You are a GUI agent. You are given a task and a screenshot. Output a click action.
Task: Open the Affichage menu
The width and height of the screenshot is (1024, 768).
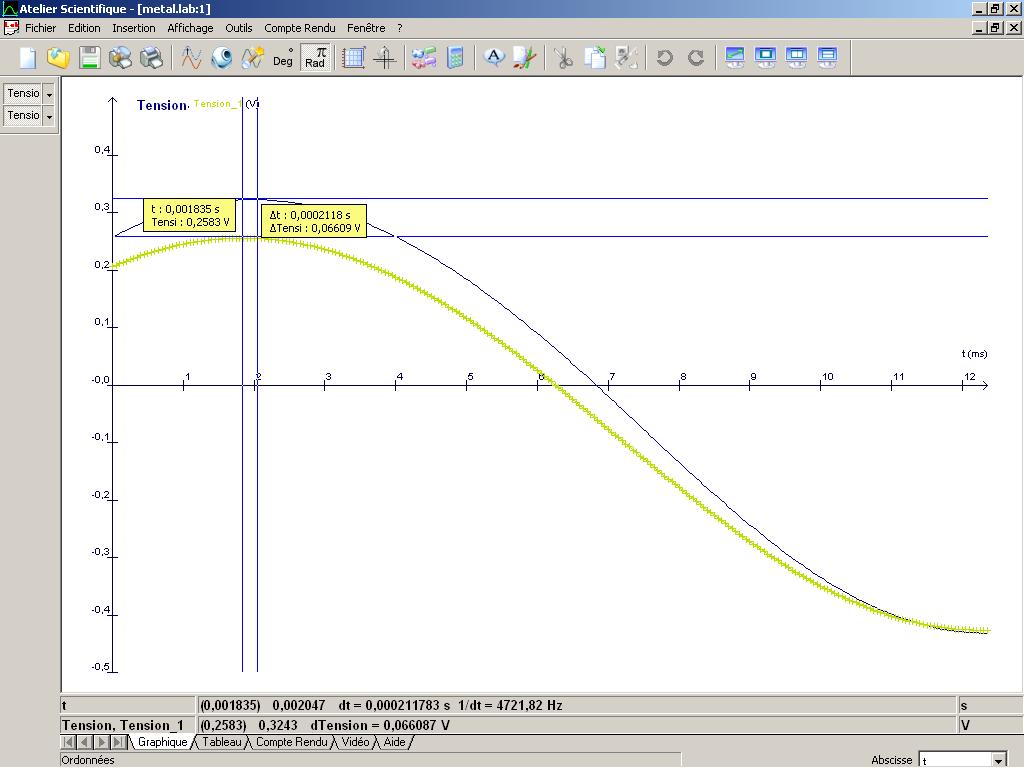190,28
